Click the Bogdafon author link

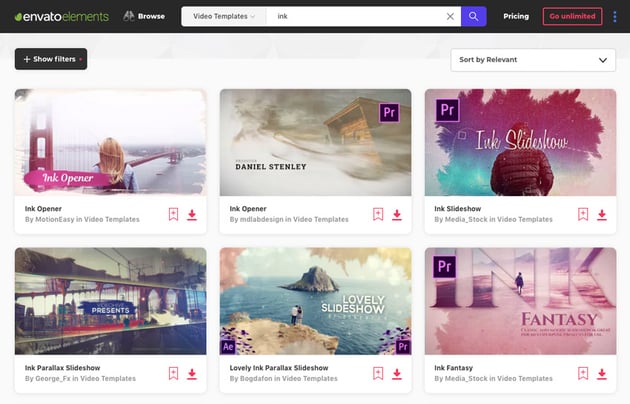[256, 378]
